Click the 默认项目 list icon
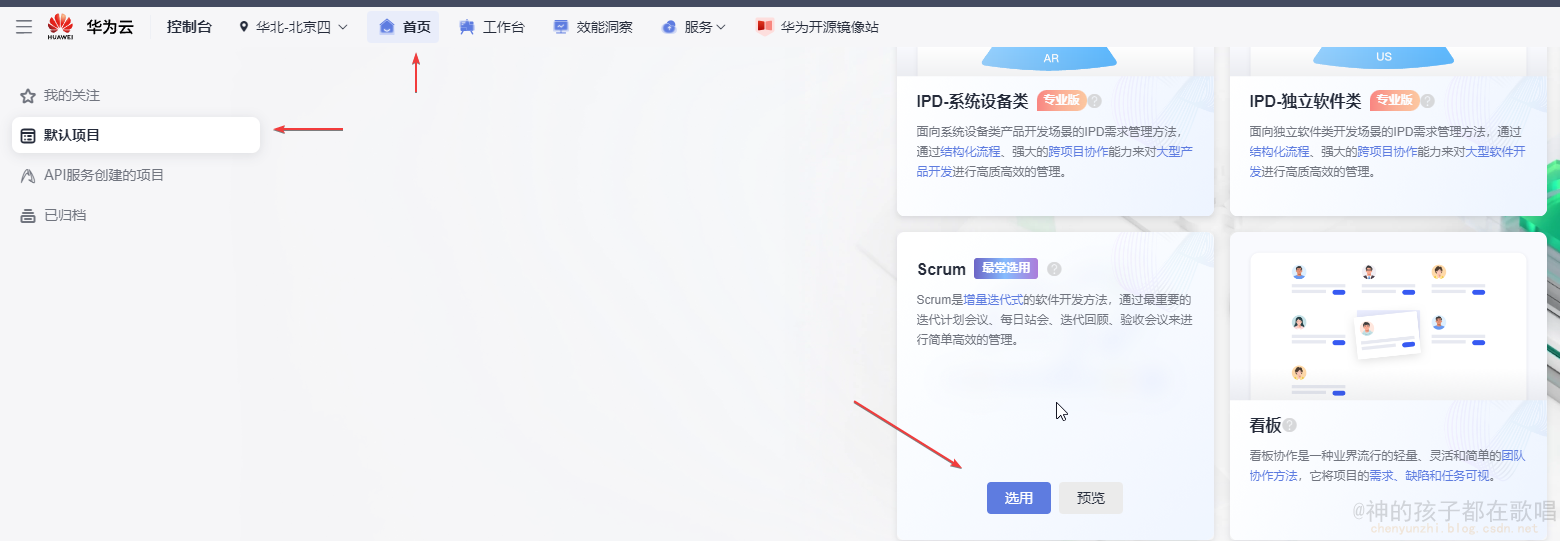This screenshot has width=1560, height=541. (28, 136)
